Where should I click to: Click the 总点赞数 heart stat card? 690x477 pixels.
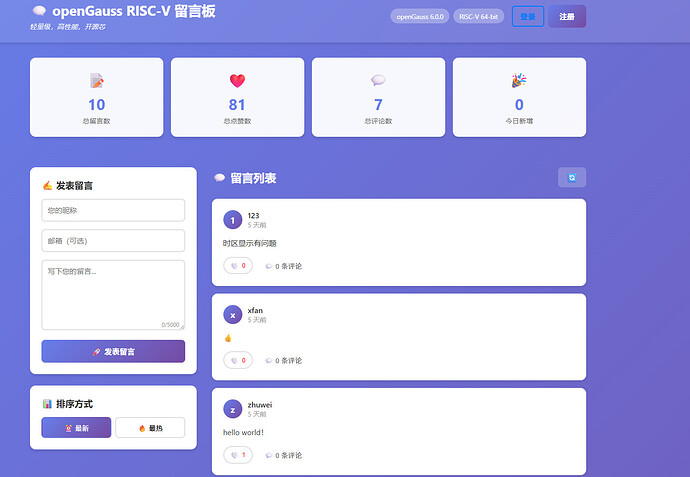click(237, 97)
